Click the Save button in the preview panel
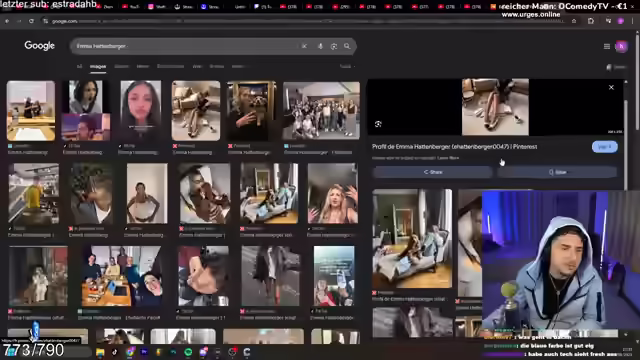Screen dimensions: 640x360 tap(558, 172)
